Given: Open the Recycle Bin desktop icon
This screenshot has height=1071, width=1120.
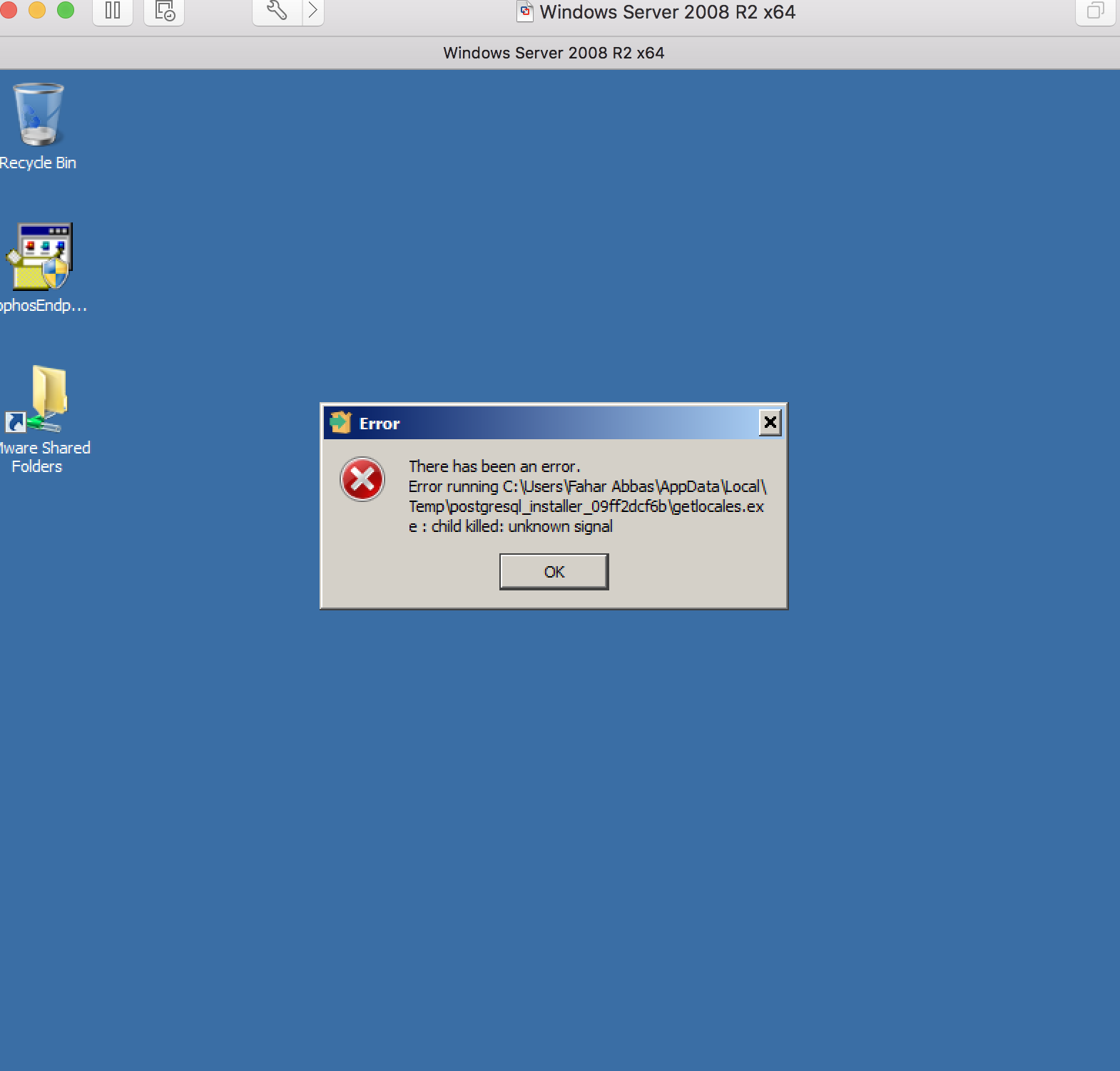Looking at the screenshot, I should (39, 116).
